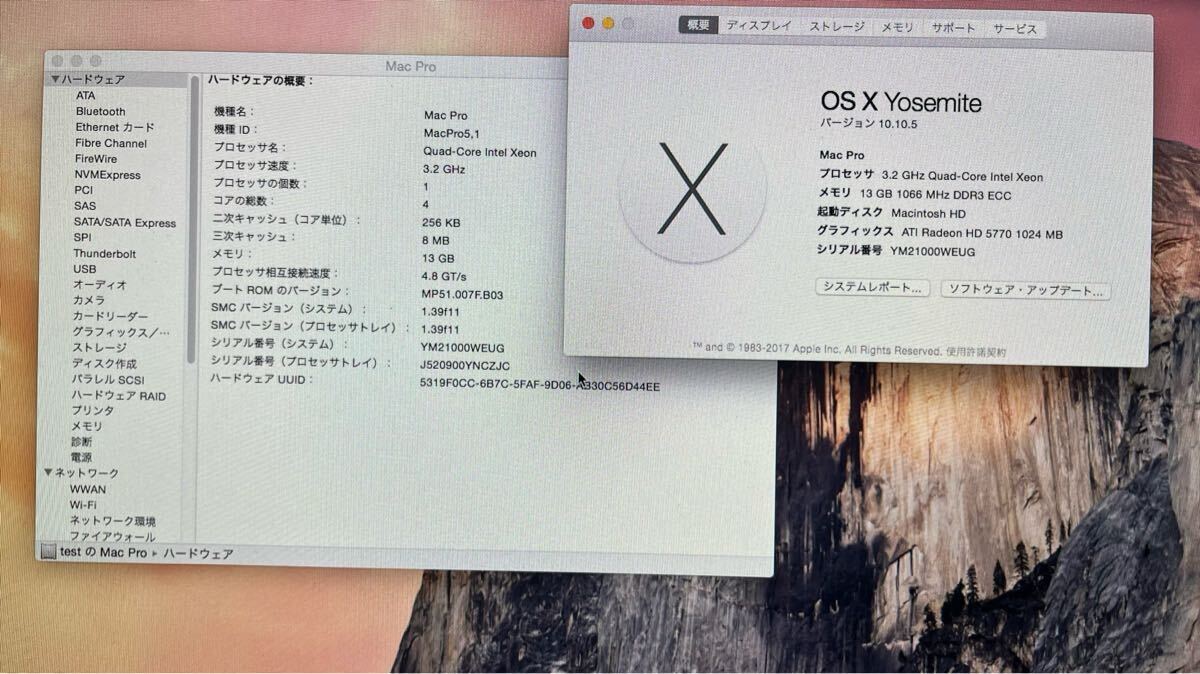
Task: Click the 8 MB L3 cache value
Action: coord(436,241)
